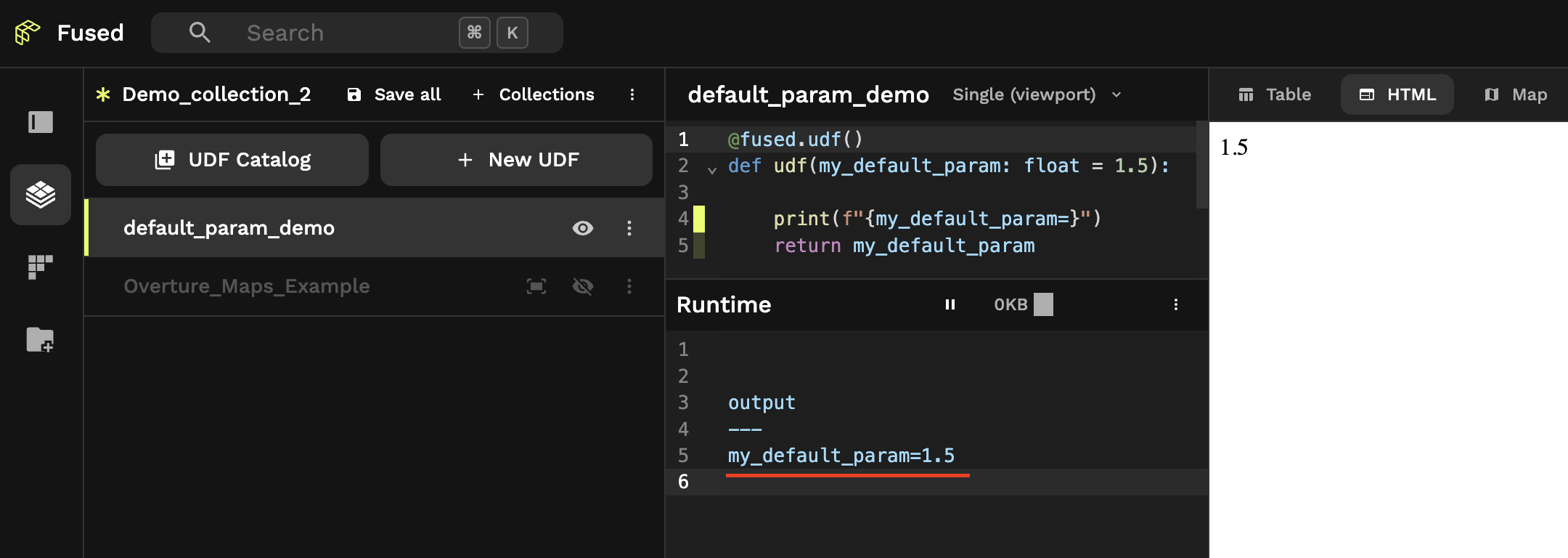Open default_param_demo three-dot options
Screen dimensions: 1568x558
629,228
